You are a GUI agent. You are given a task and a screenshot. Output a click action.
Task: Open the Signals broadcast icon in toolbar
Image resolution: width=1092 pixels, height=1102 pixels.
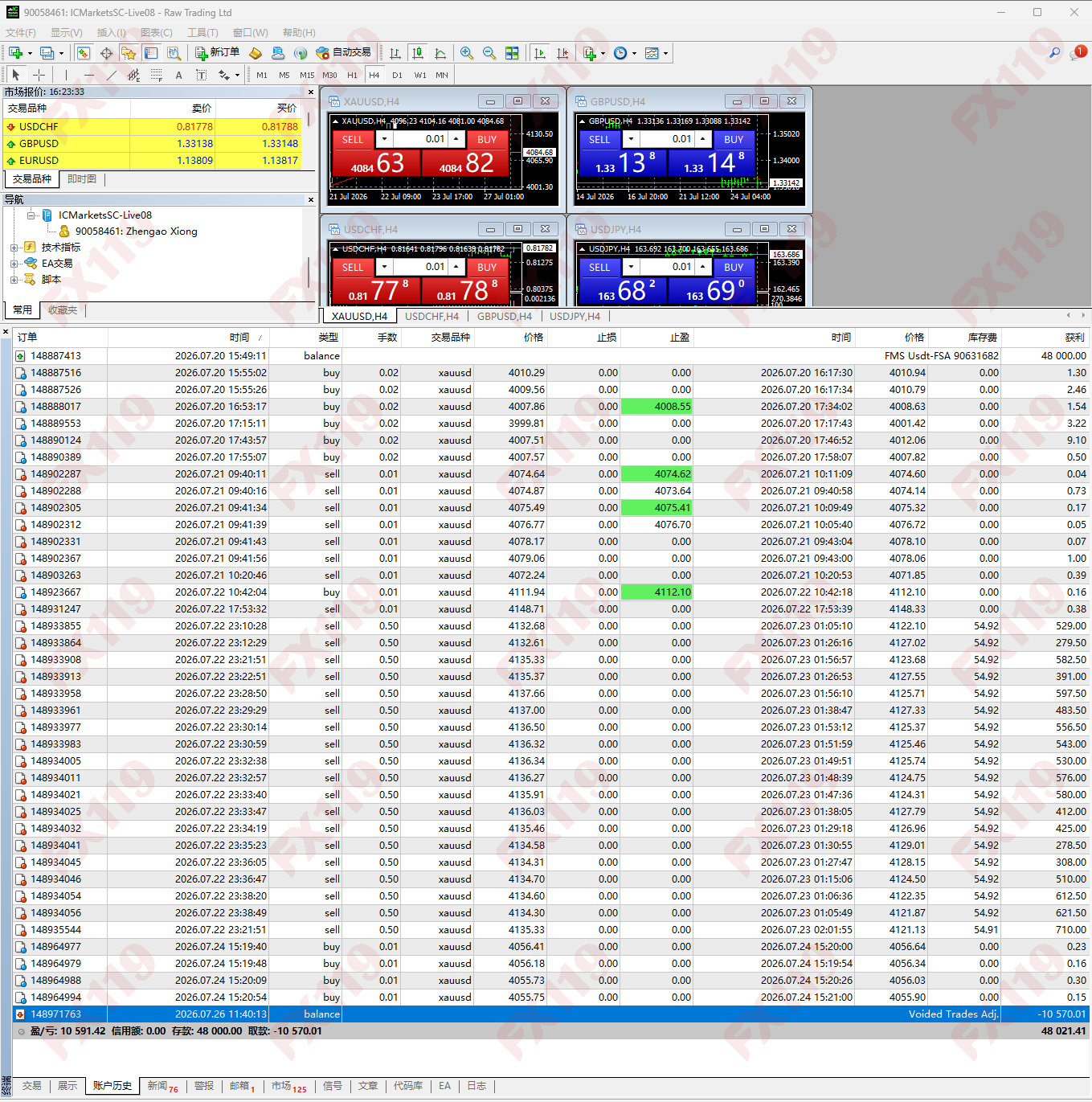301,53
